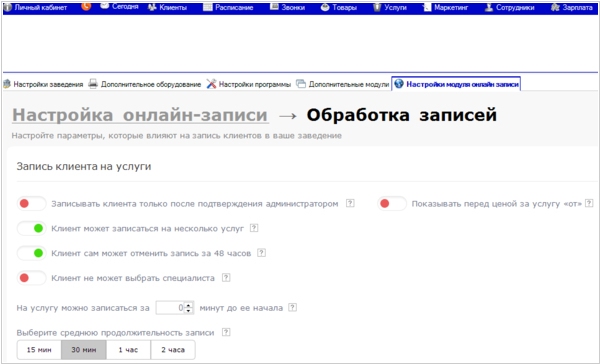Open help icon for administrator confirmation option
The width and height of the screenshot is (600, 364).
click(350, 203)
